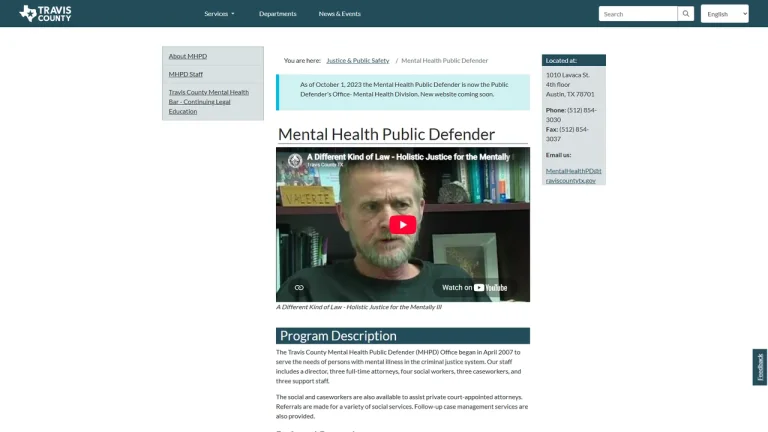Screen dimensions: 768x432
Task: Play the YouTube video
Action: click(x=403, y=225)
